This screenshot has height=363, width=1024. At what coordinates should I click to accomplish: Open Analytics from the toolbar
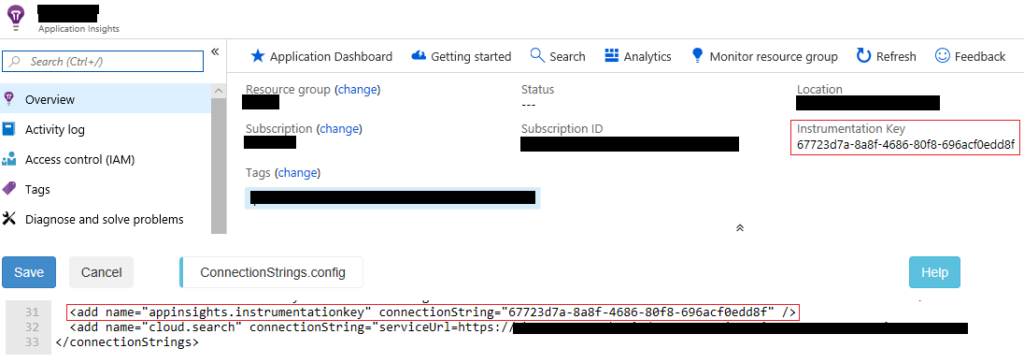coord(638,57)
